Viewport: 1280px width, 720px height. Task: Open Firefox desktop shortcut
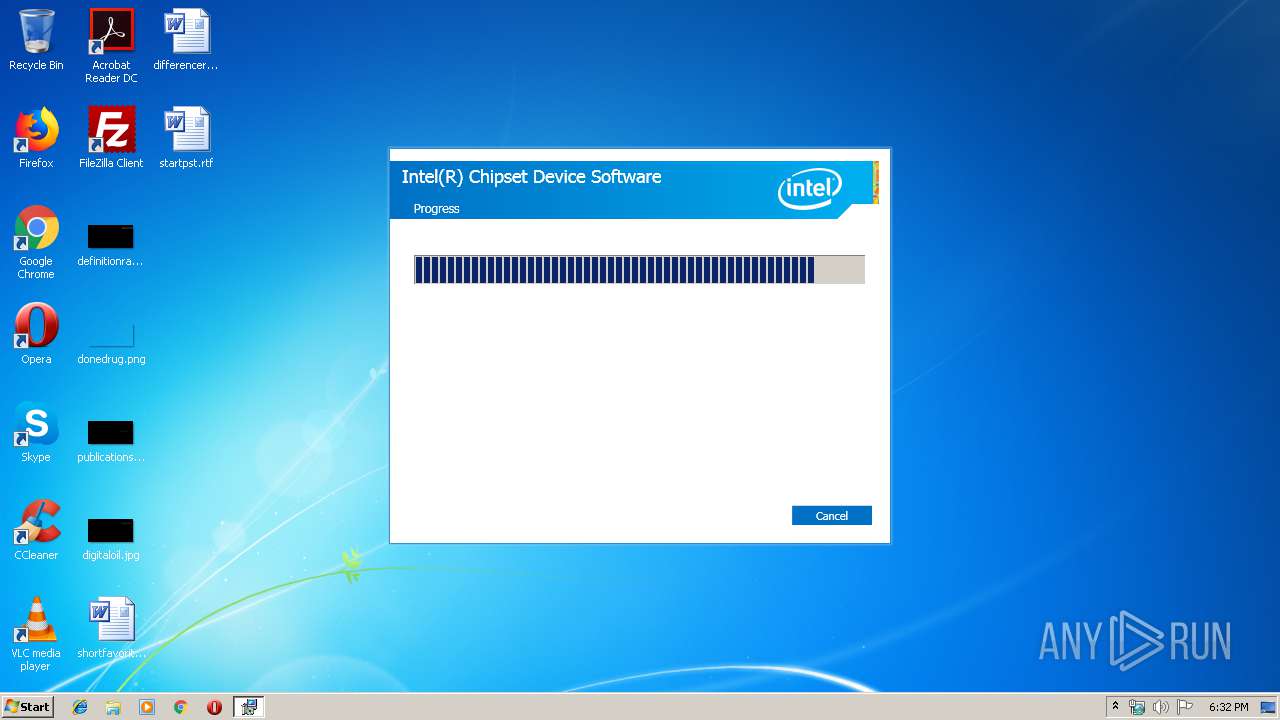tap(36, 138)
